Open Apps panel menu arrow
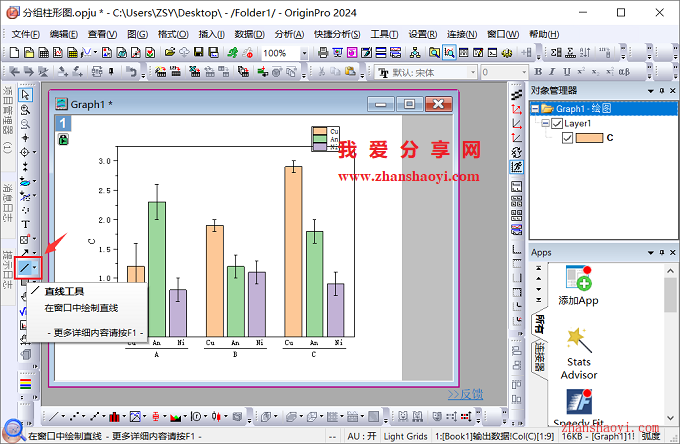 coord(651,252)
